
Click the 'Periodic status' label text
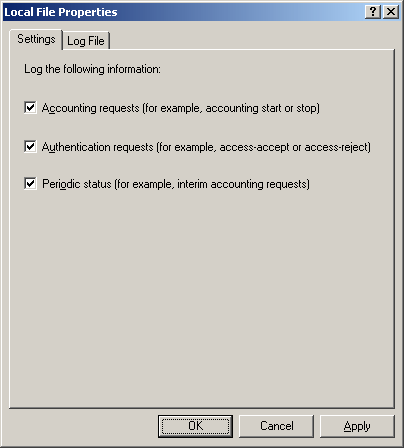click(x=76, y=184)
